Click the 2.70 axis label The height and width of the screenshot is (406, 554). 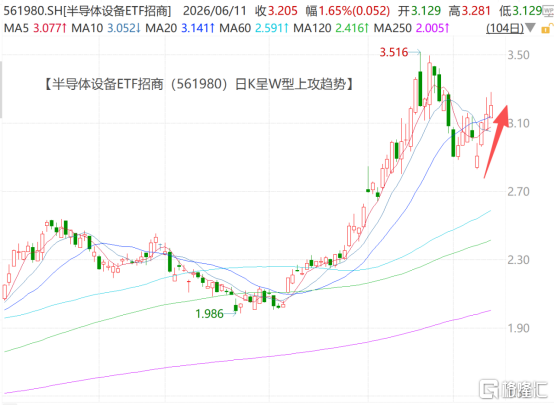tap(518, 192)
